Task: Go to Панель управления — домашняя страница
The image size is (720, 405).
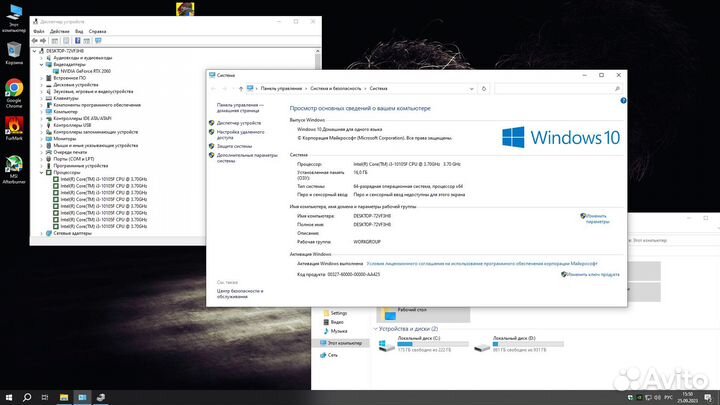Action: tap(240, 107)
